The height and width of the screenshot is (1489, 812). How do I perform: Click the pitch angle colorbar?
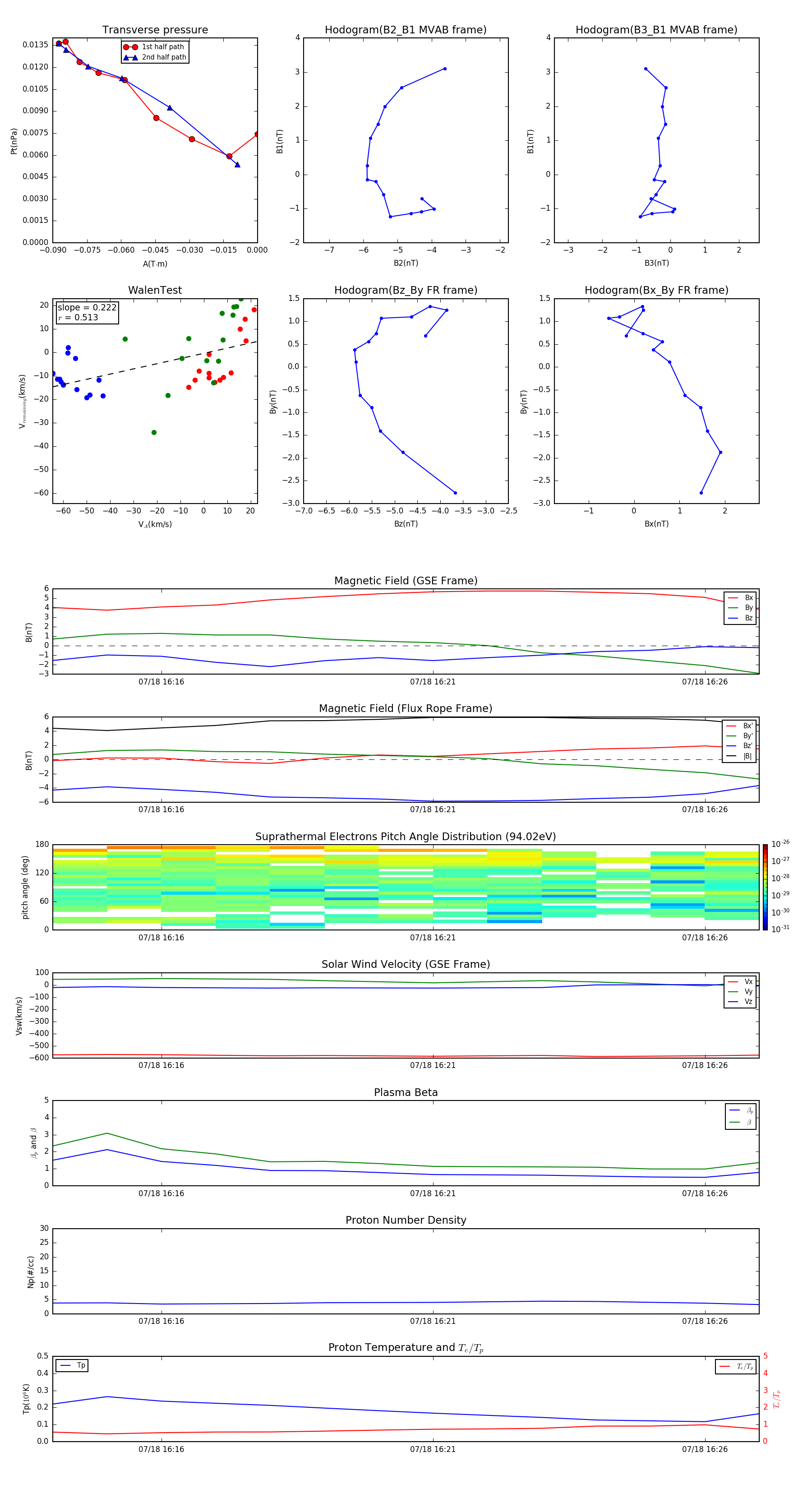(x=765, y=887)
